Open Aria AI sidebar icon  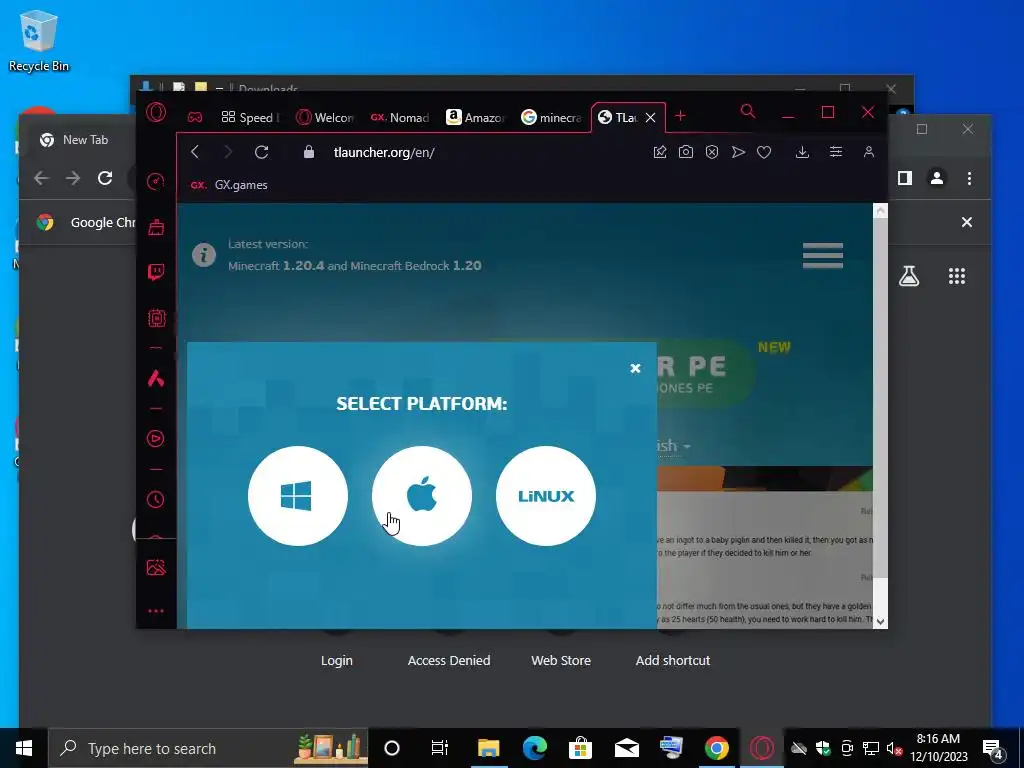(156, 378)
